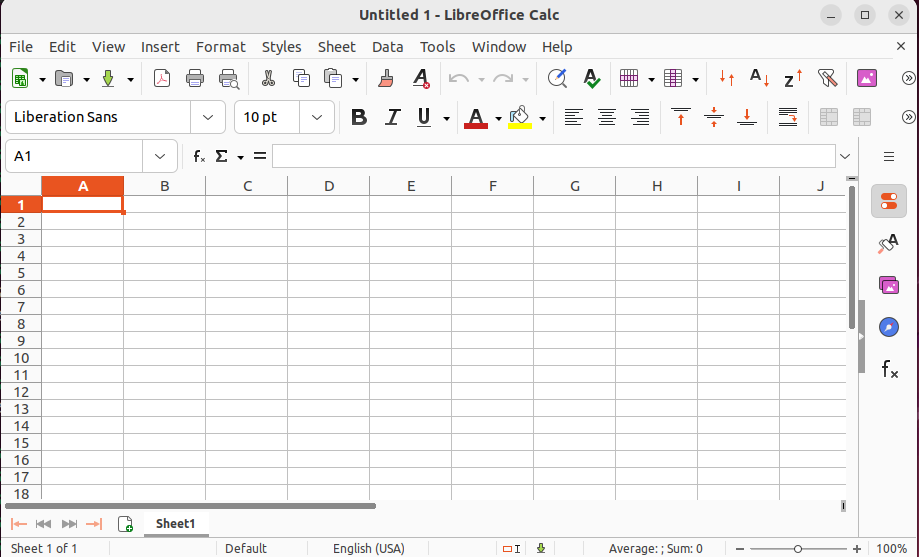The height and width of the screenshot is (557, 919).
Task: Click the Copy icon
Action: (301, 78)
